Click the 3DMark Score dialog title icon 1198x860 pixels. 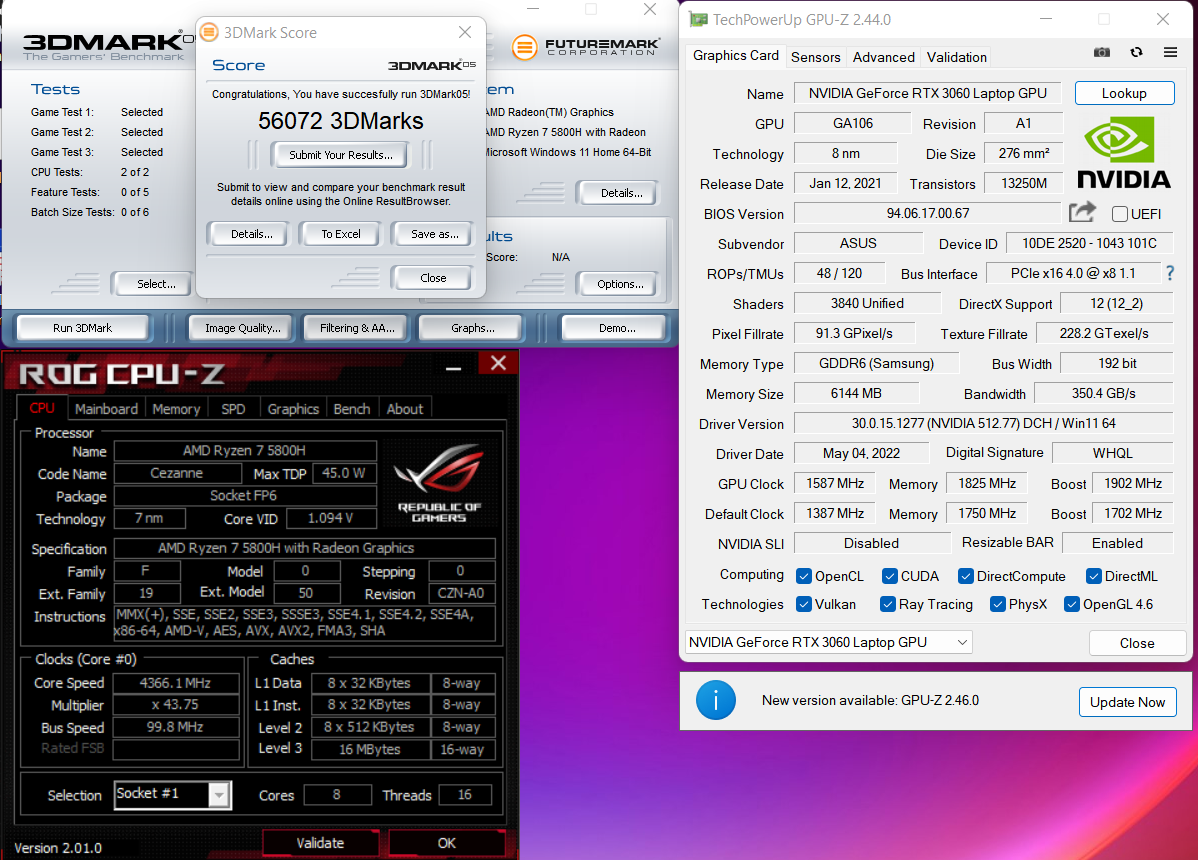tap(209, 32)
